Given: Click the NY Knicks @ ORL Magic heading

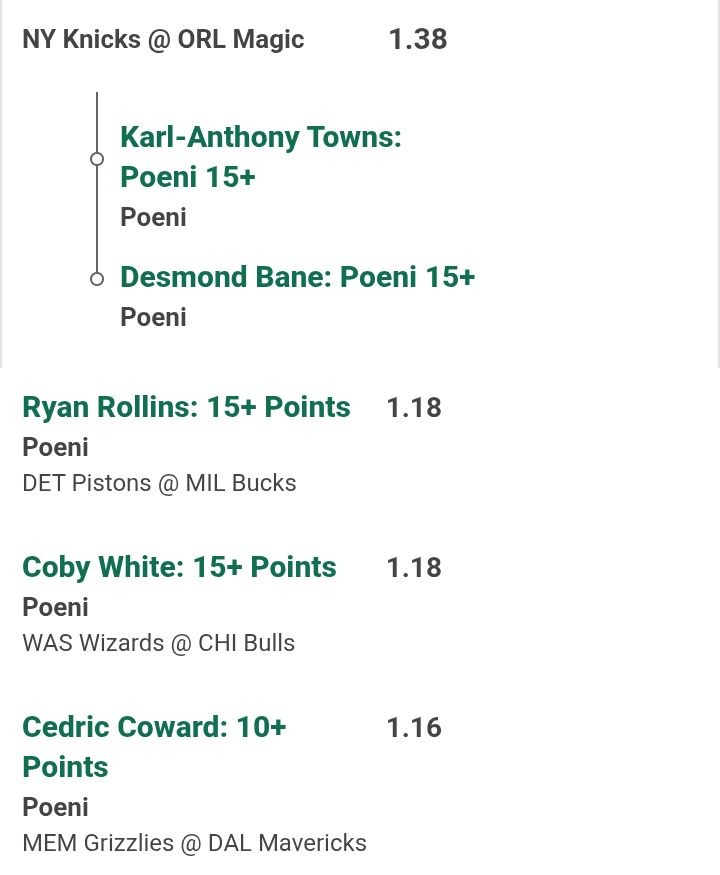Looking at the screenshot, I should (163, 40).
